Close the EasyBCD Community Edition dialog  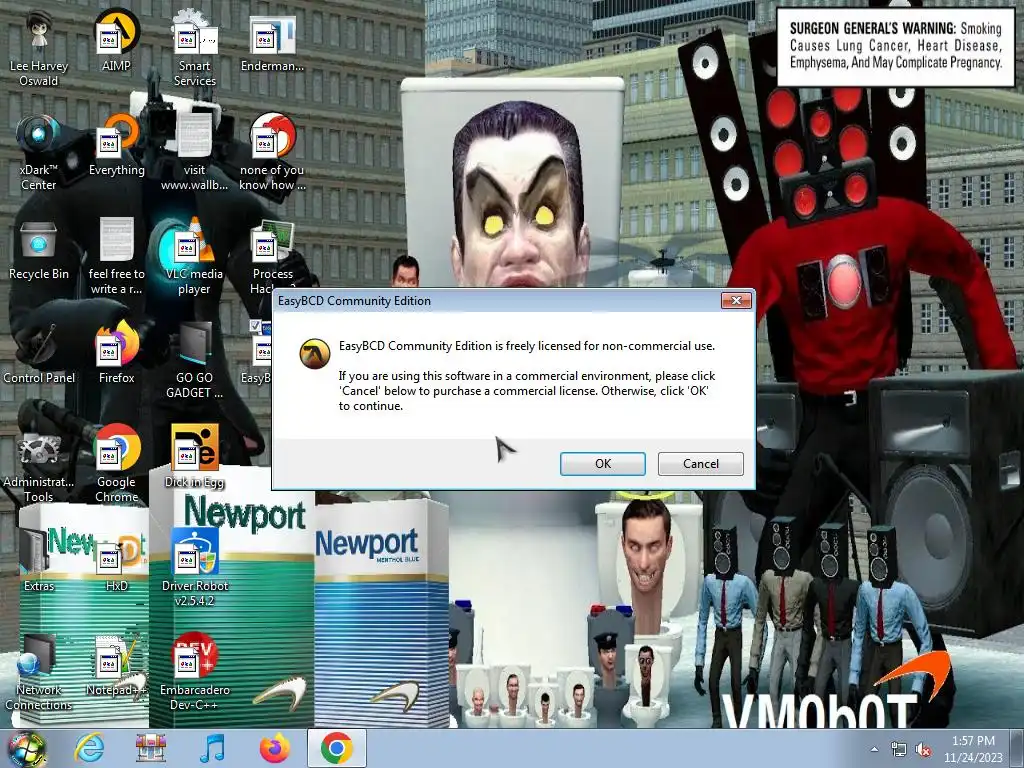(736, 300)
